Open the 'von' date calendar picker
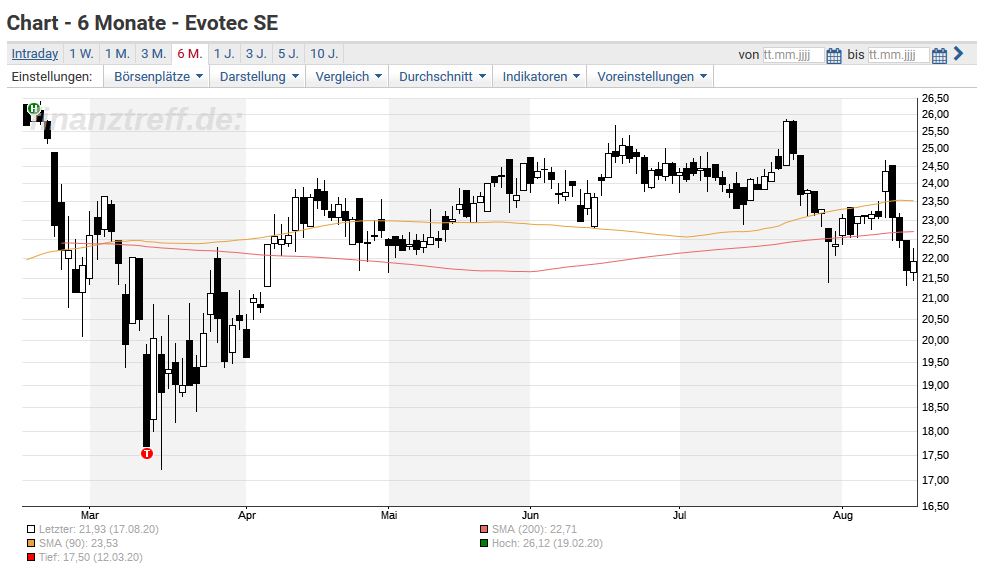 coord(833,55)
